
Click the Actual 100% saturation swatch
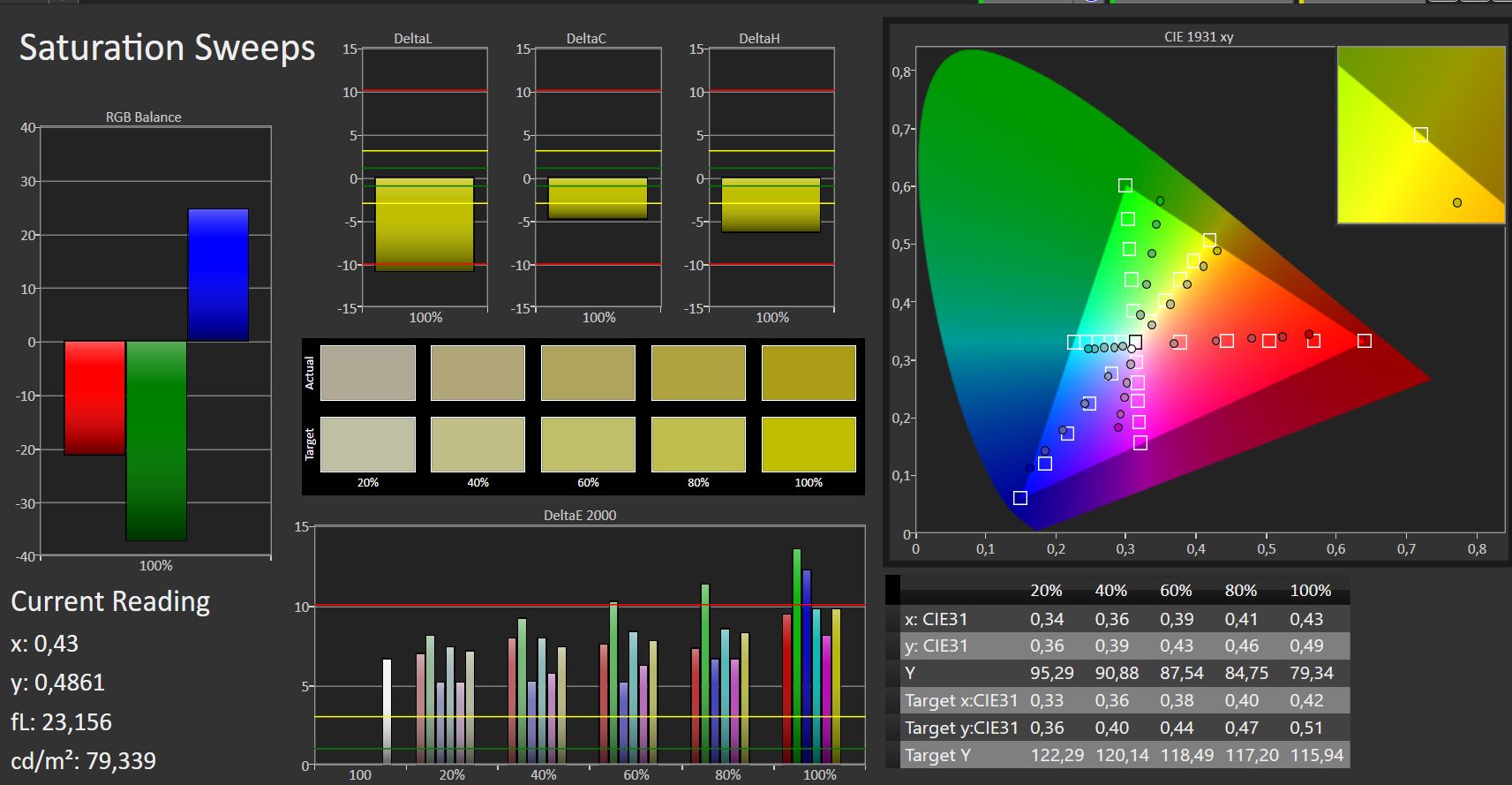click(809, 373)
